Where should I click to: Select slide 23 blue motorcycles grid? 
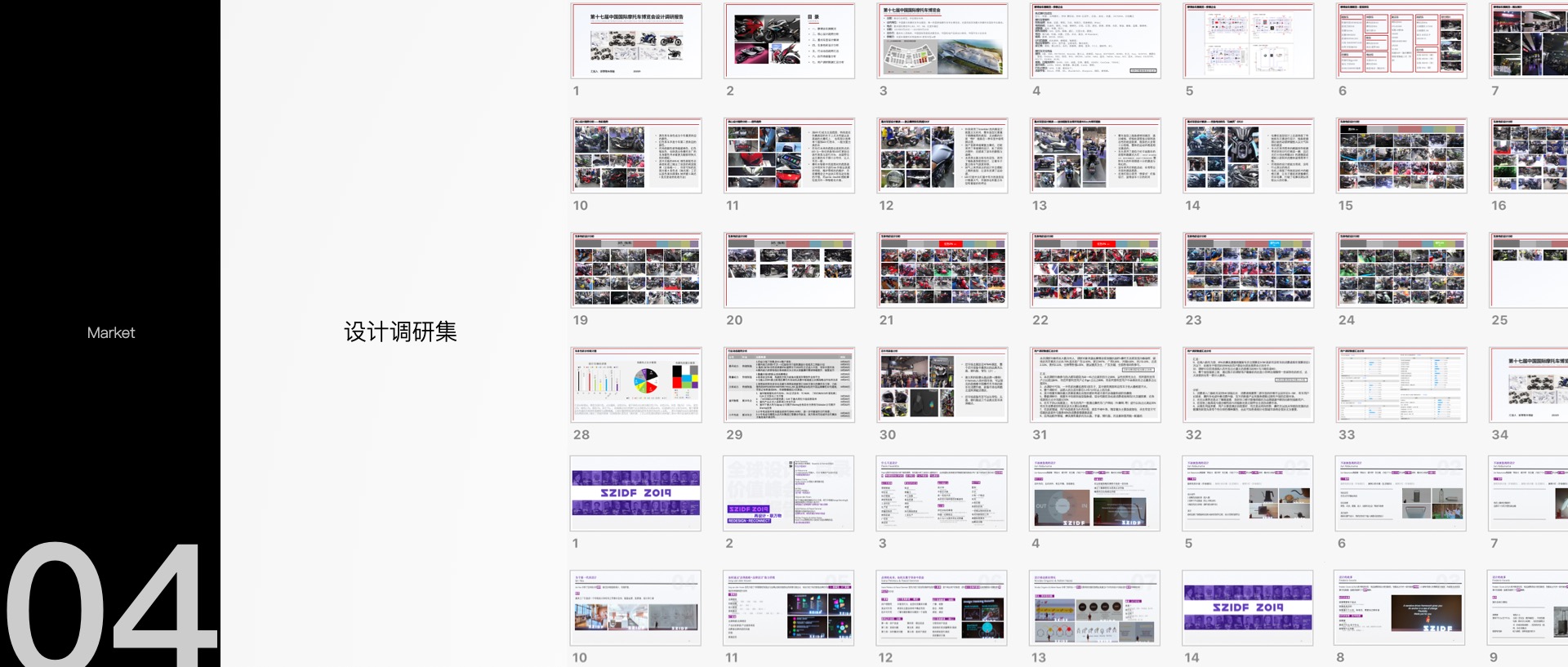pyautogui.click(x=1249, y=270)
